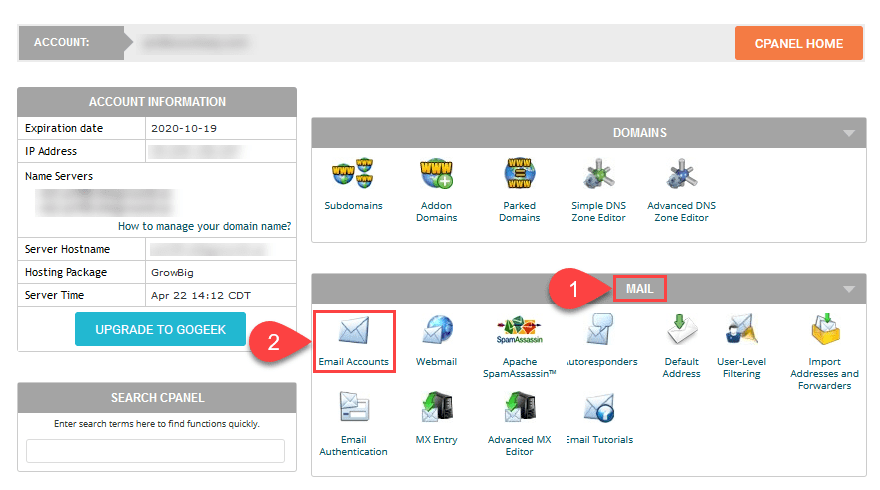Launch the Simple DNS Zone Editor
Screen dimensions: 880x490
pyautogui.click(x=598, y=190)
